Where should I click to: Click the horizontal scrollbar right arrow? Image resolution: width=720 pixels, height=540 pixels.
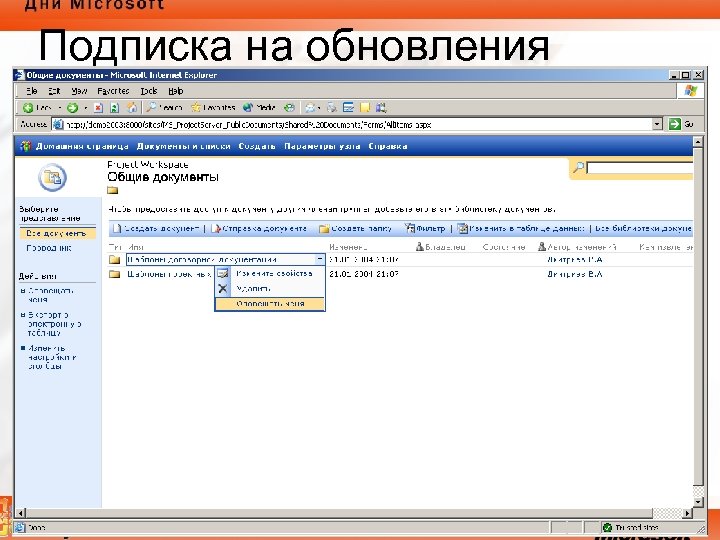click(687, 513)
